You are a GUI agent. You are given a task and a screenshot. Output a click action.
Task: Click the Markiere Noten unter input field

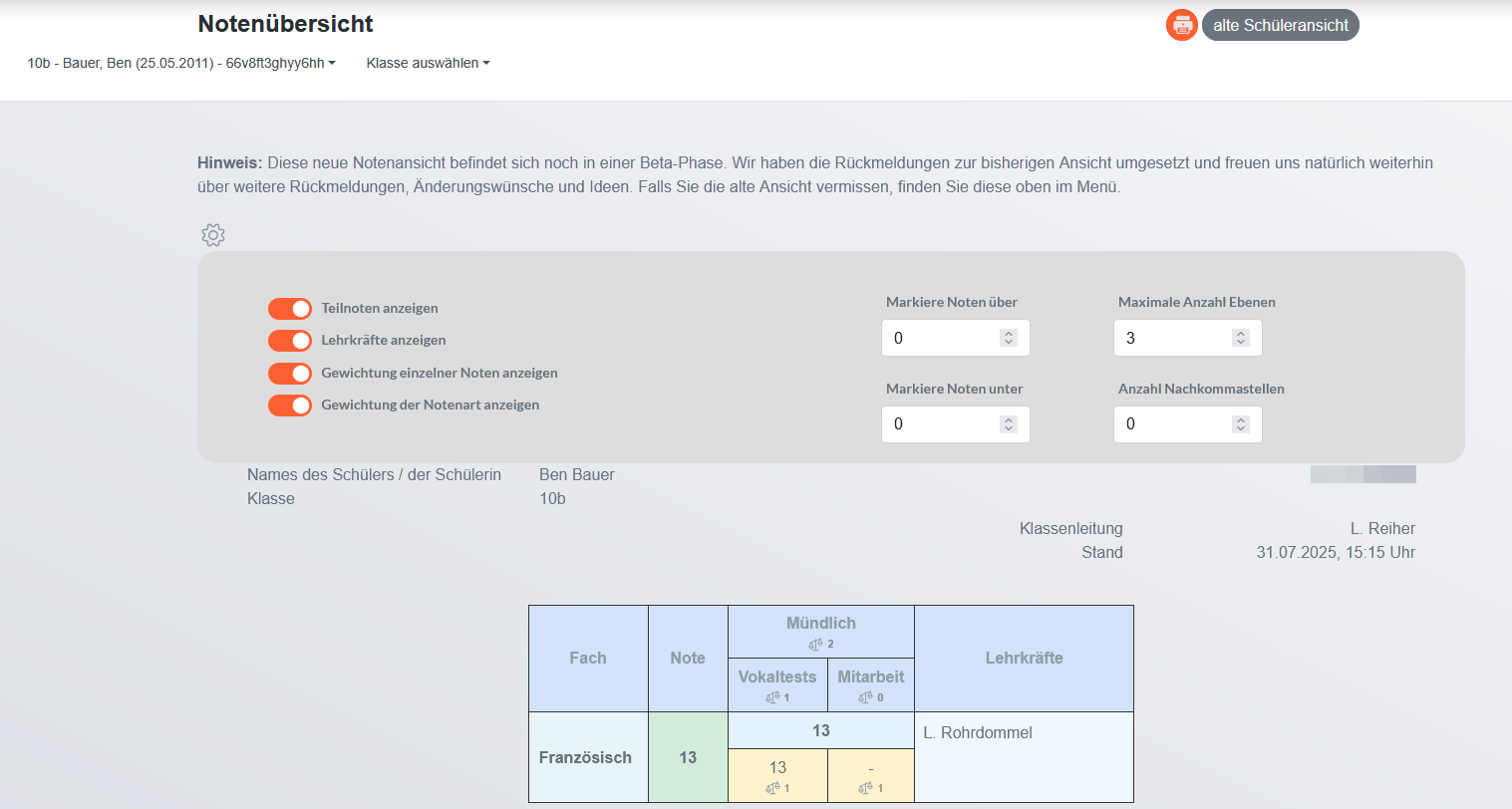[956, 424]
